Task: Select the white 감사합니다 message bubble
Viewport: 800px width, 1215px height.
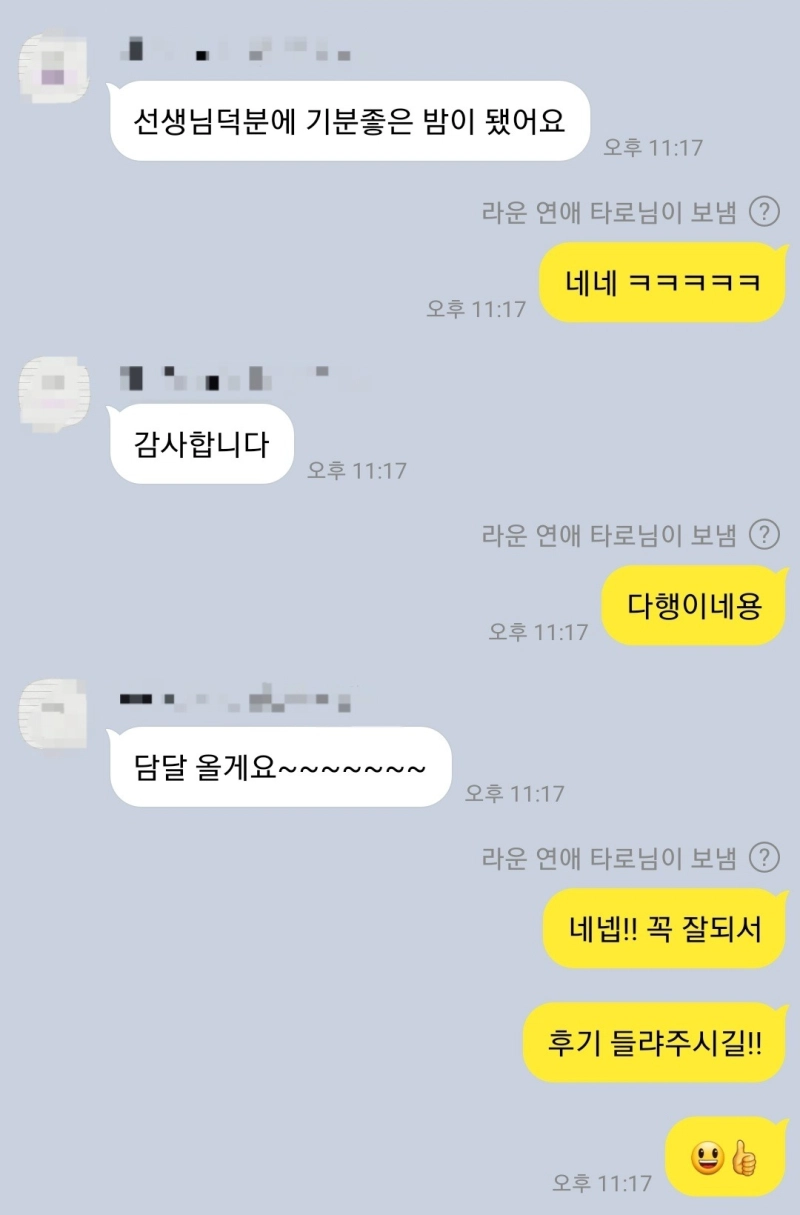Action: [202, 444]
